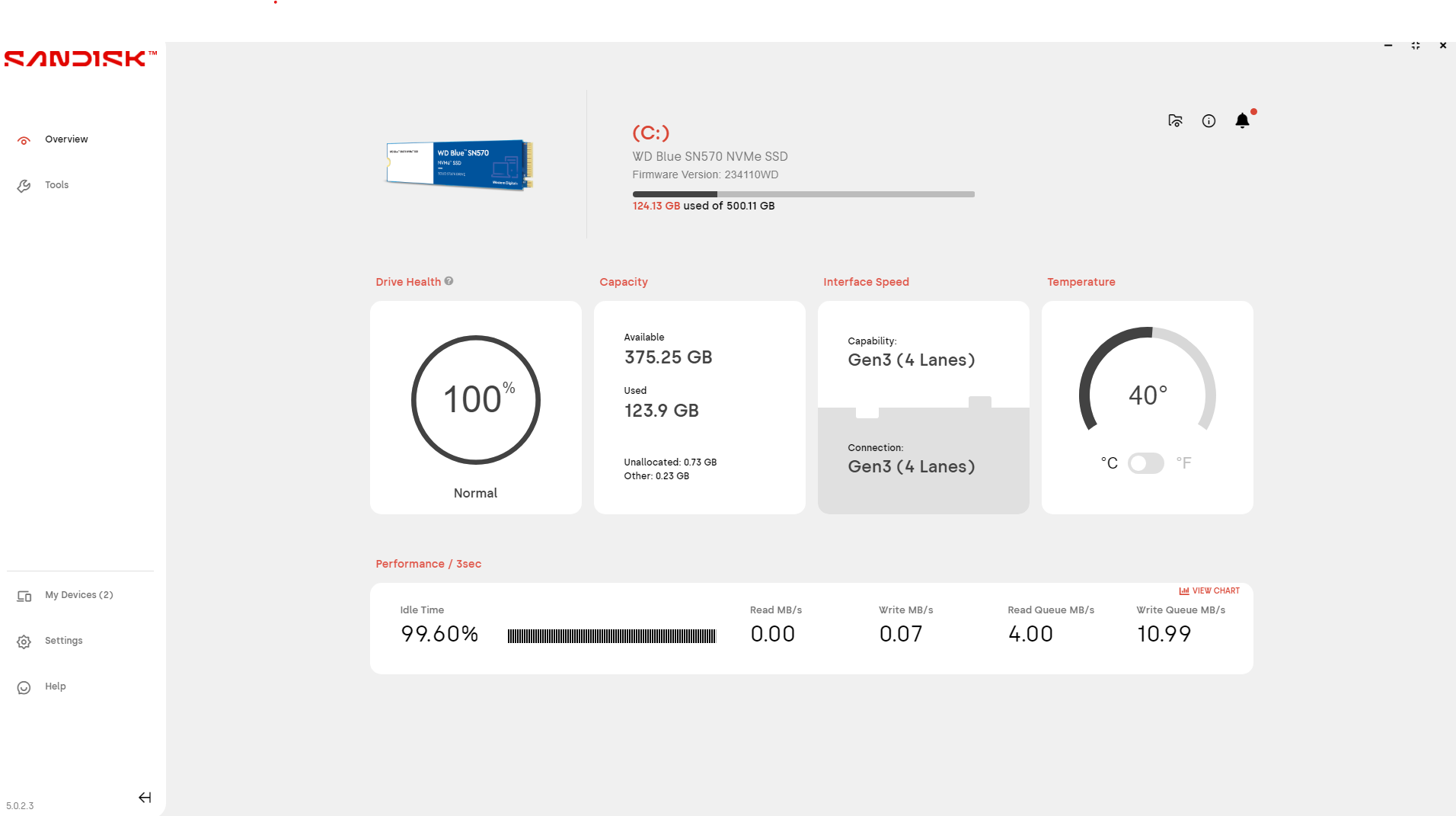Click VIEW CHART link
1456x816 pixels.
(1215, 591)
